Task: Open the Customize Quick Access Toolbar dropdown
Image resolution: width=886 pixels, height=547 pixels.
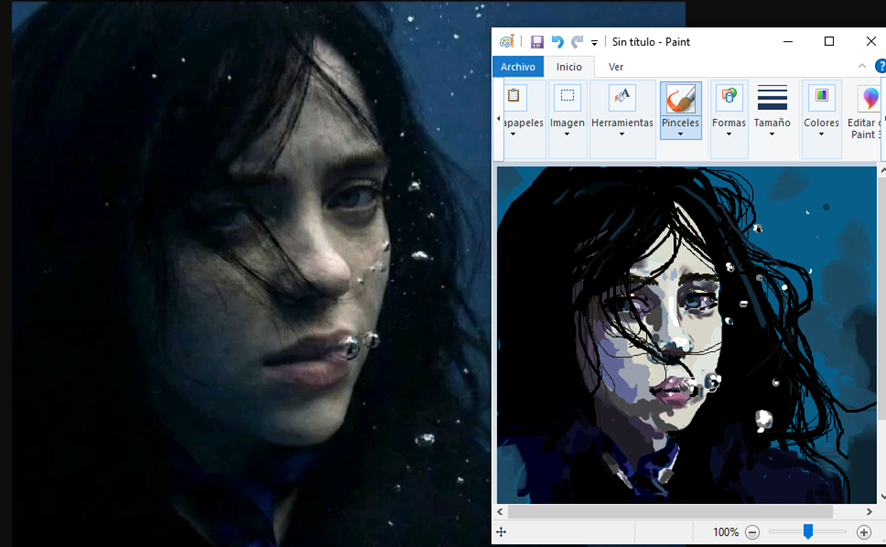Action: pyautogui.click(x=594, y=42)
